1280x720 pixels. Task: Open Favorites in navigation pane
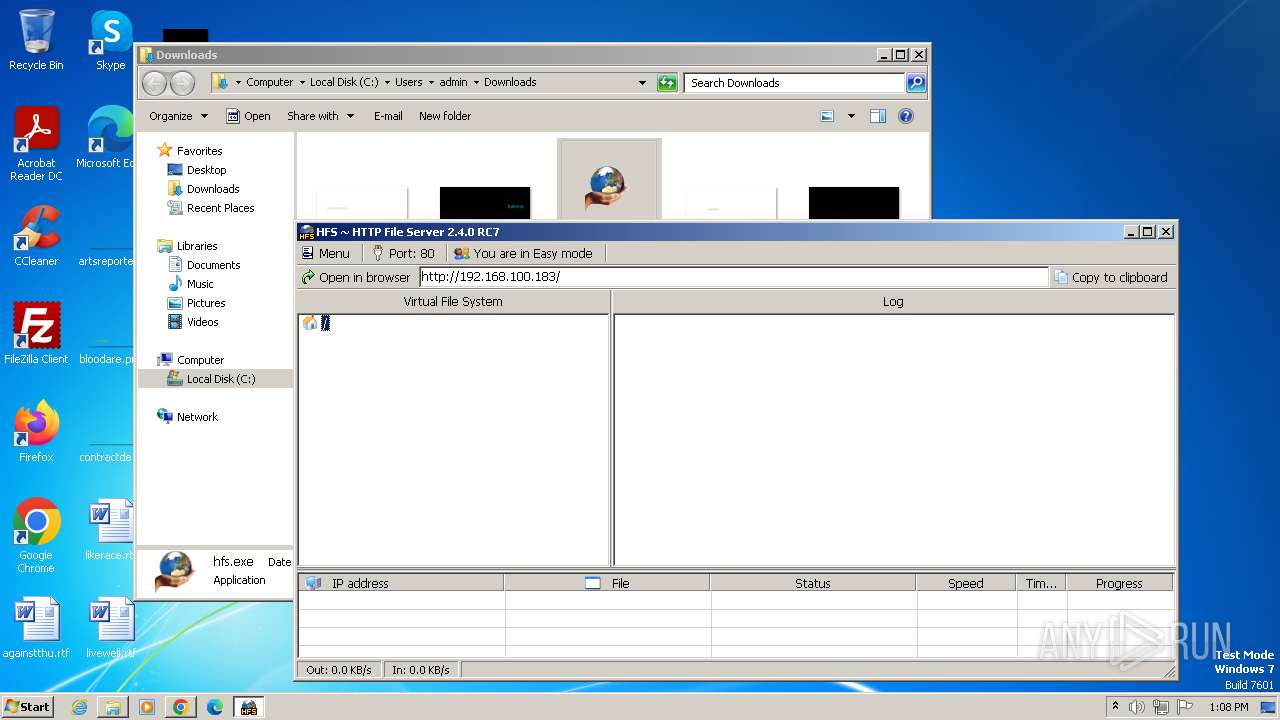click(199, 151)
